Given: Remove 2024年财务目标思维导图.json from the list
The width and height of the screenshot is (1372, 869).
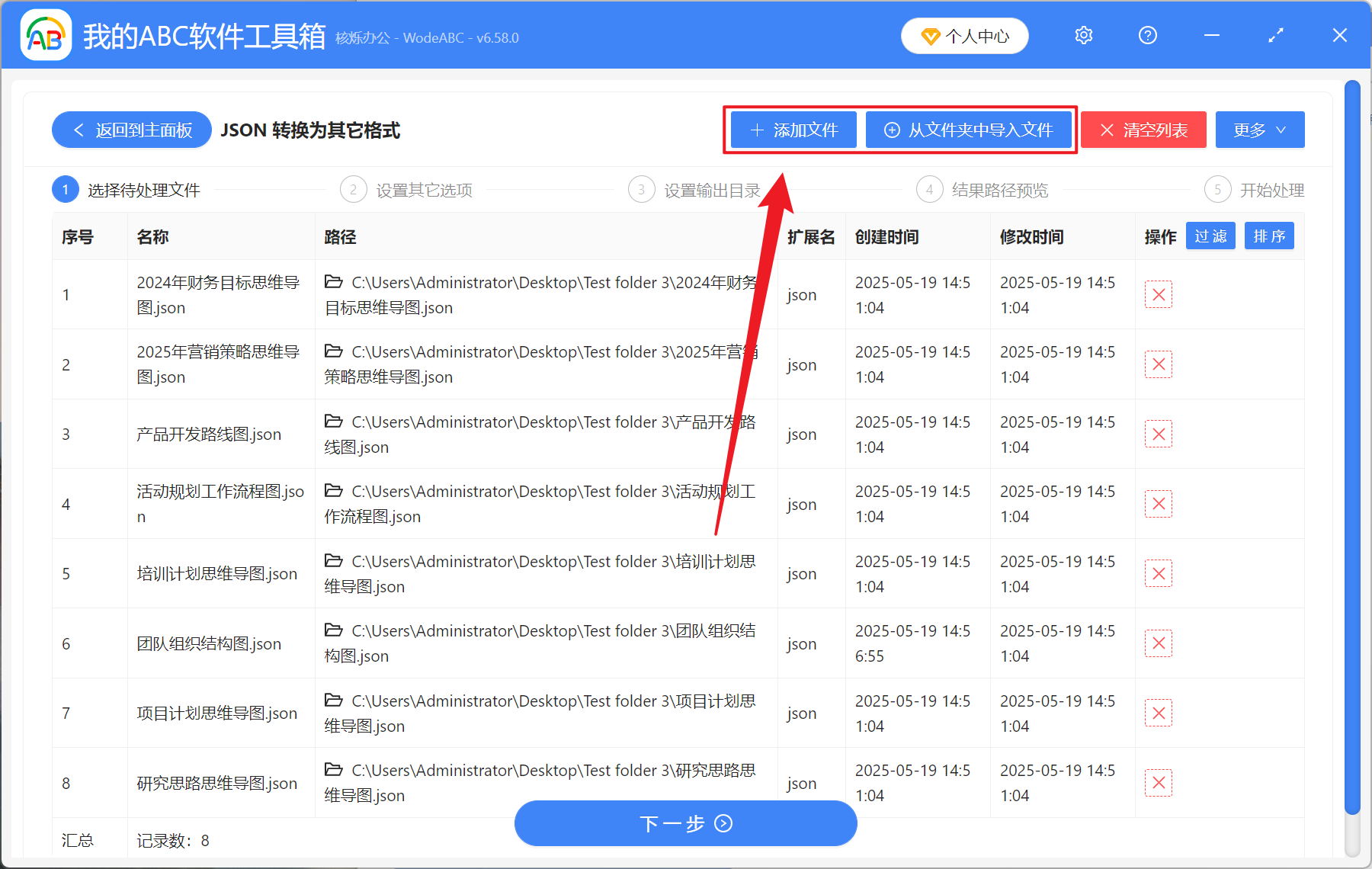Looking at the screenshot, I should click(x=1158, y=294).
